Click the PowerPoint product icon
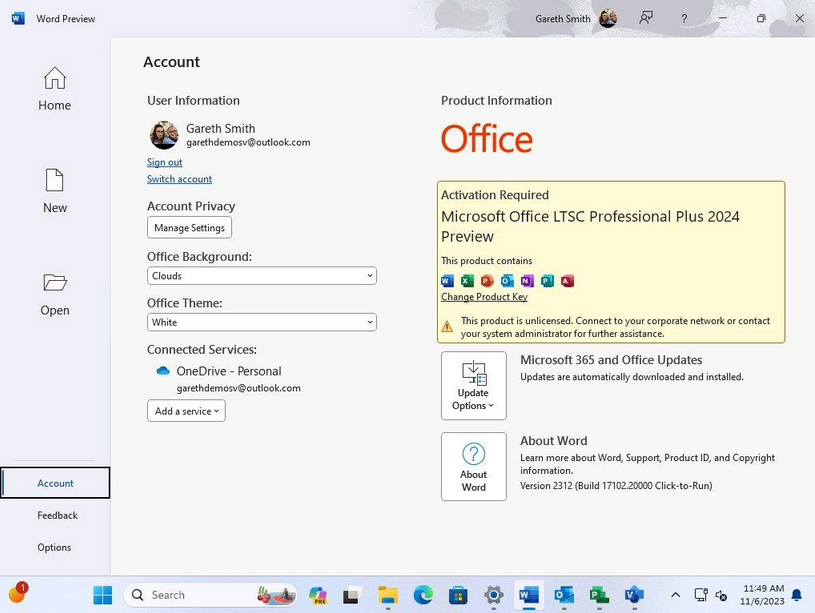Image resolution: width=815 pixels, height=613 pixels. point(487,281)
